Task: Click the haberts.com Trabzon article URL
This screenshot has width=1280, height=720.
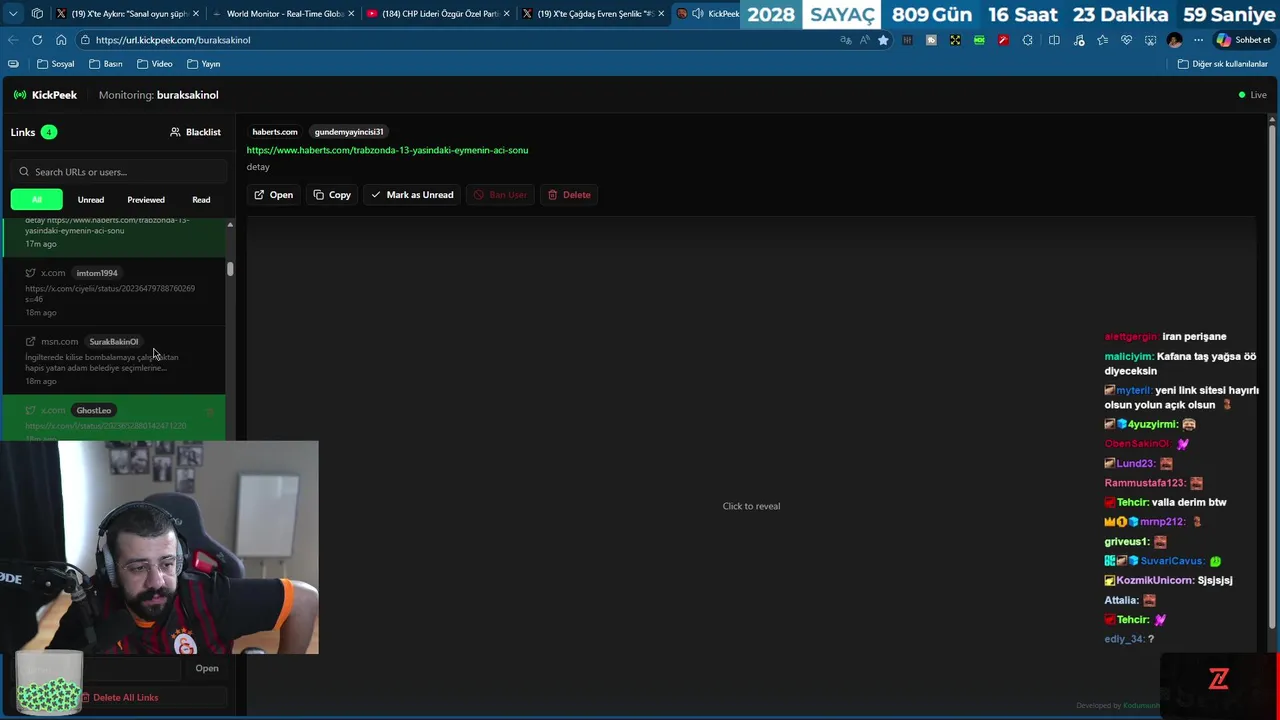Action: 387,150
